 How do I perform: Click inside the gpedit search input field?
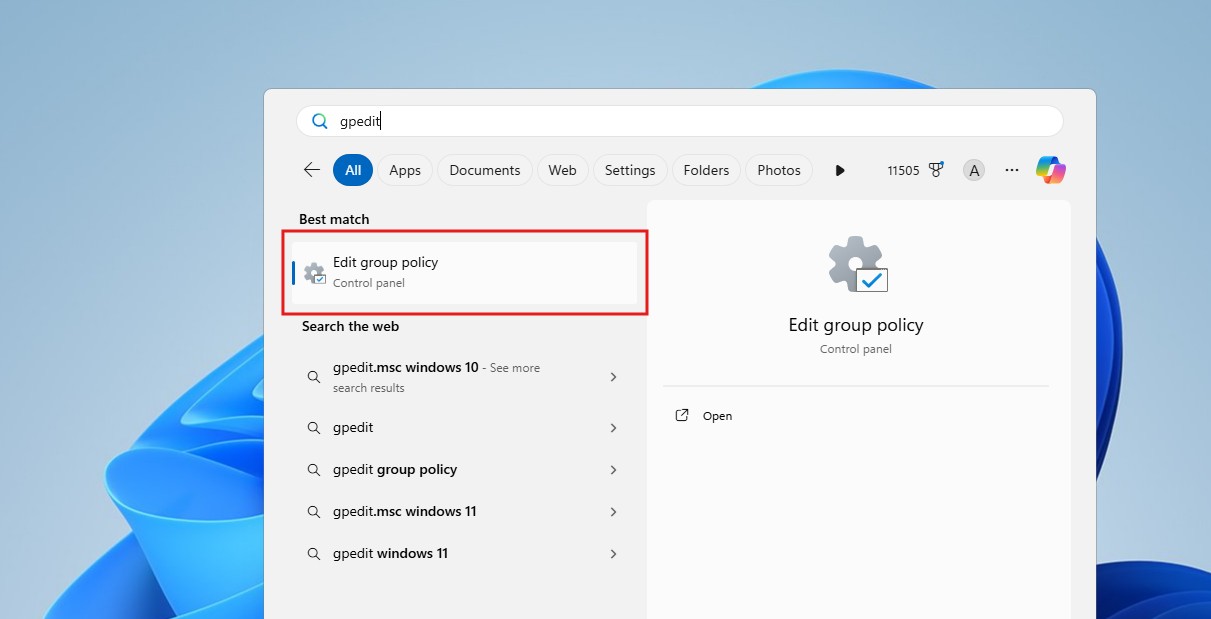click(600, 120)
